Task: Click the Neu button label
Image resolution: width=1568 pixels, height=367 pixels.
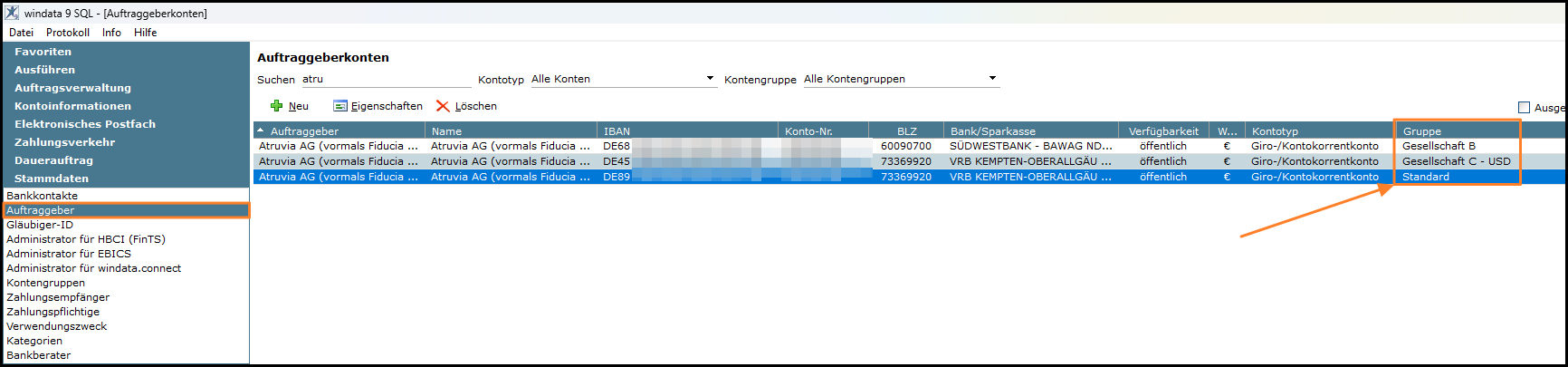Action: 299,106
